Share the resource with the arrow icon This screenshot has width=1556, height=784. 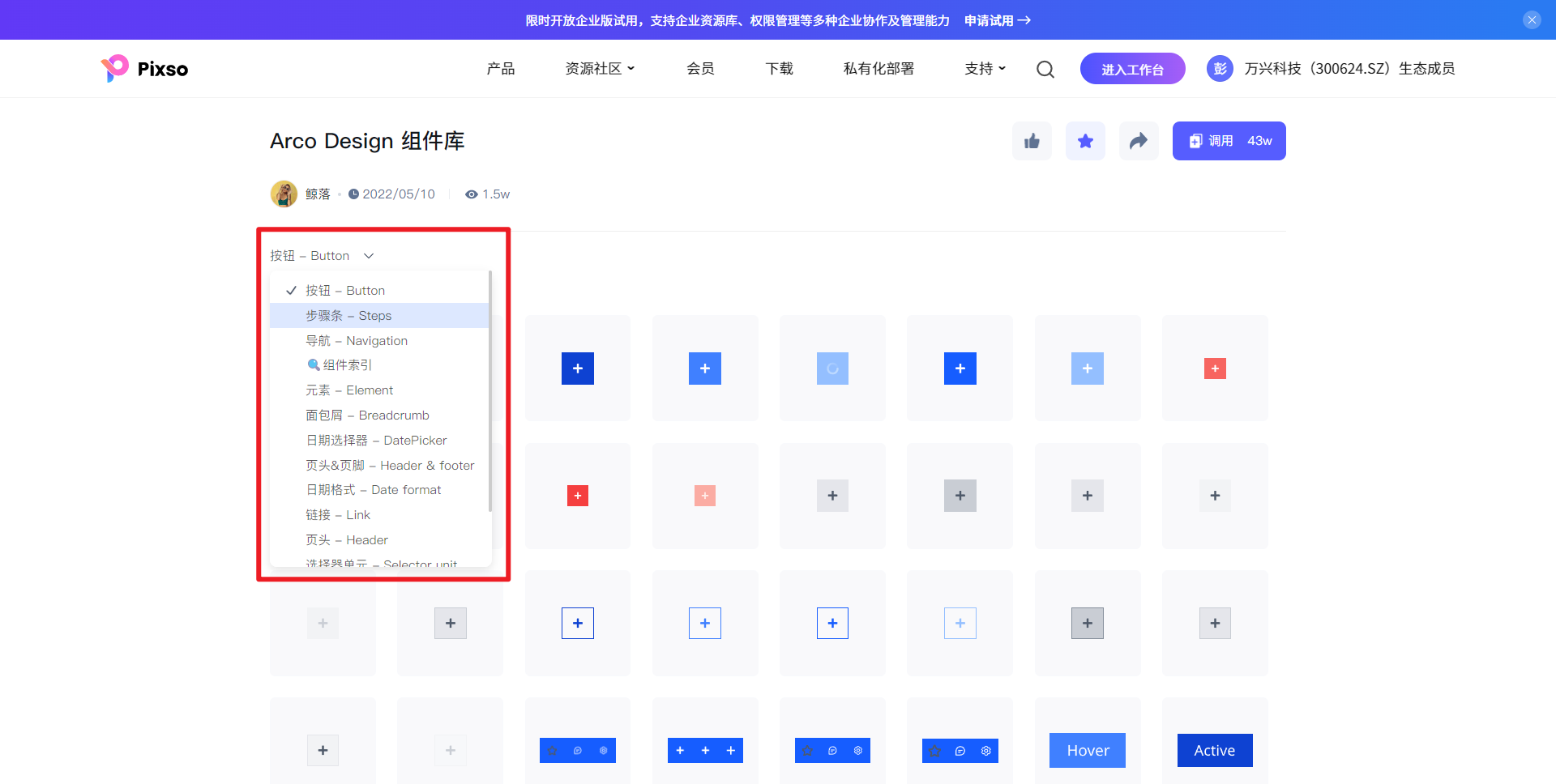click(x=1139, y=141)
